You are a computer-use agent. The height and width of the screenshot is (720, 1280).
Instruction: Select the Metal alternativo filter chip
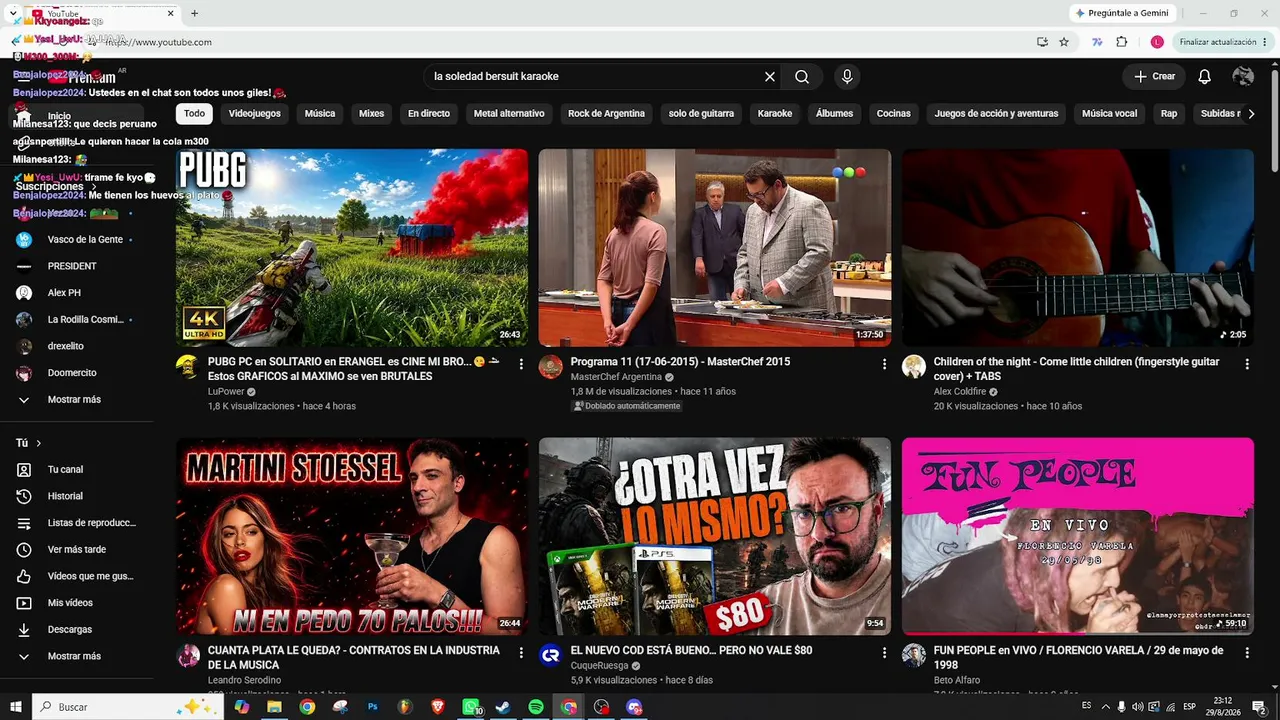tap(509, 114)
